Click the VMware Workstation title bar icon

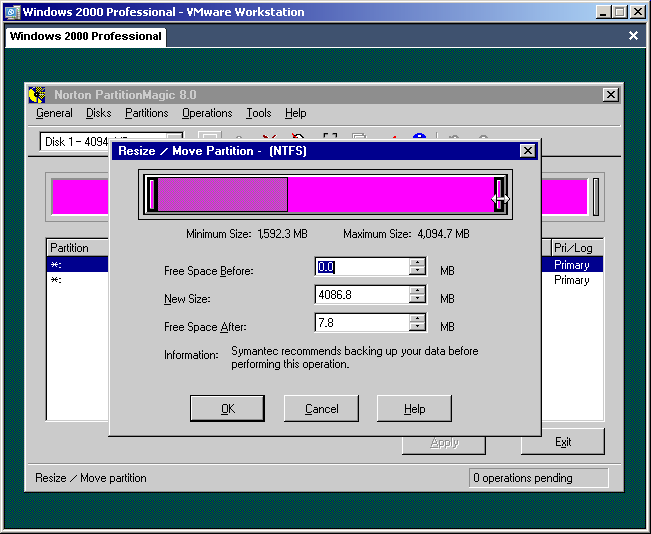point(12,12)
